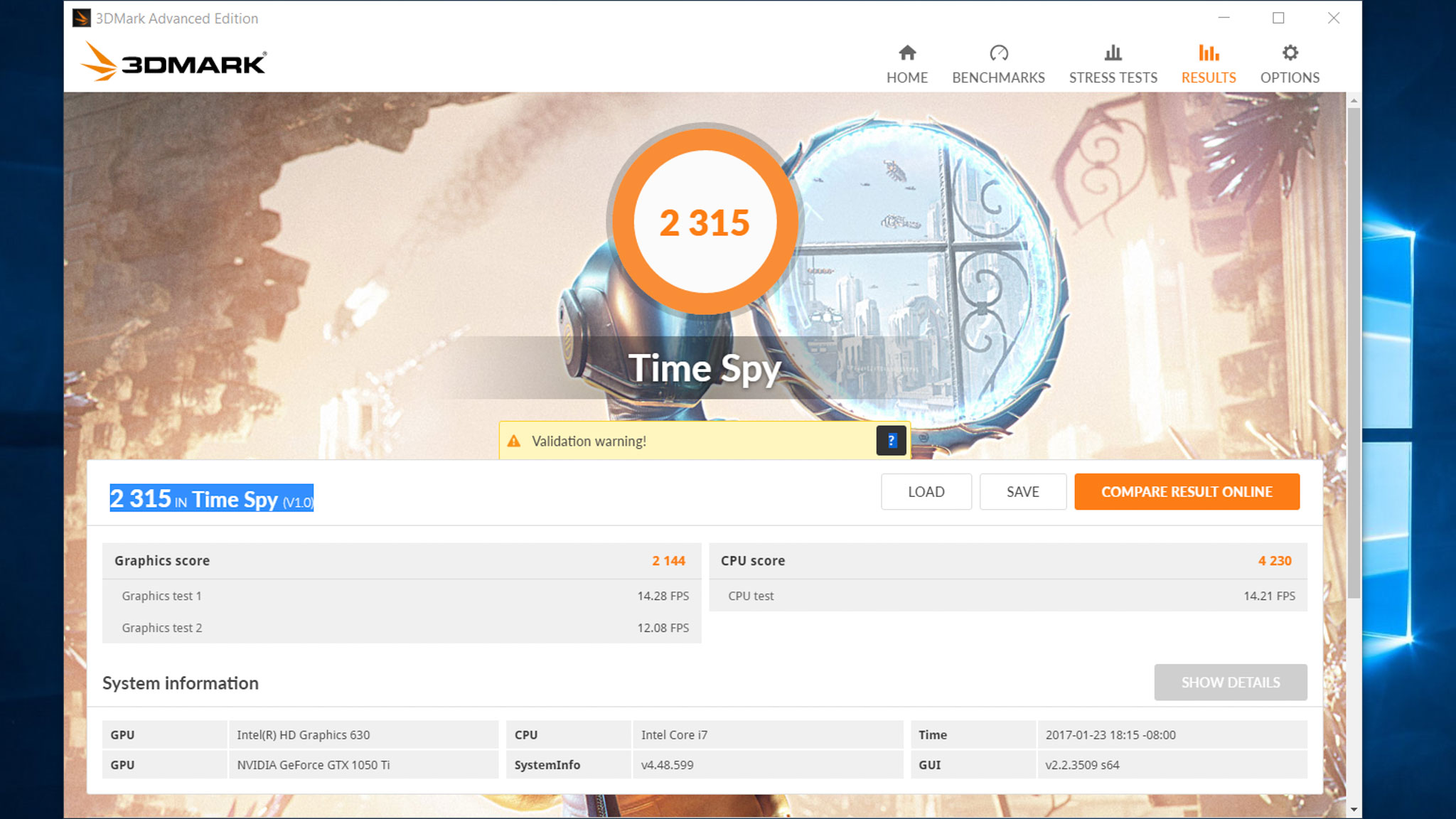The height and width of the screenshot is (819, 1456).
Task: Click the '3DMark Advanced Edition' window title
Action: 177,18
